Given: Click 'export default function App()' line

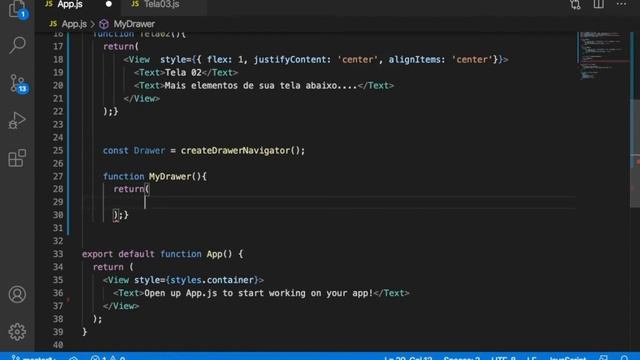Looking at the screenshot, I should 162,254.
